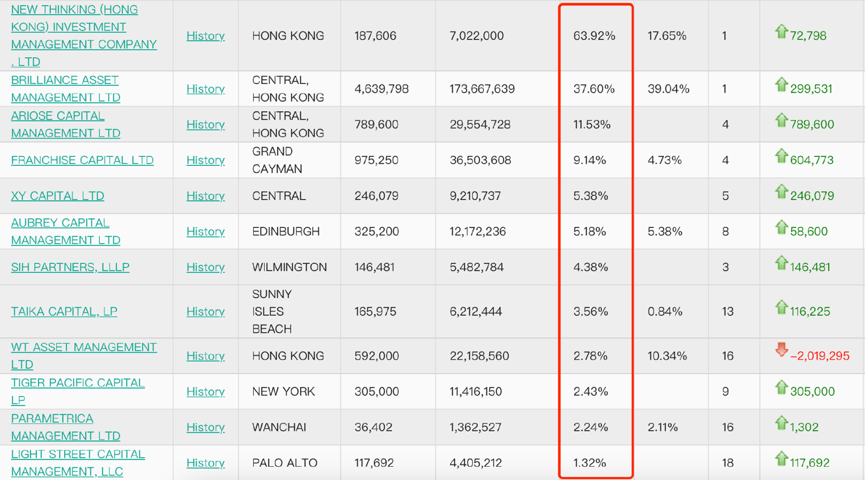The width and height of the screenshot is (865, 480).
Task: Click the Taika Capital, LP link
Action: tap(64, 312)
